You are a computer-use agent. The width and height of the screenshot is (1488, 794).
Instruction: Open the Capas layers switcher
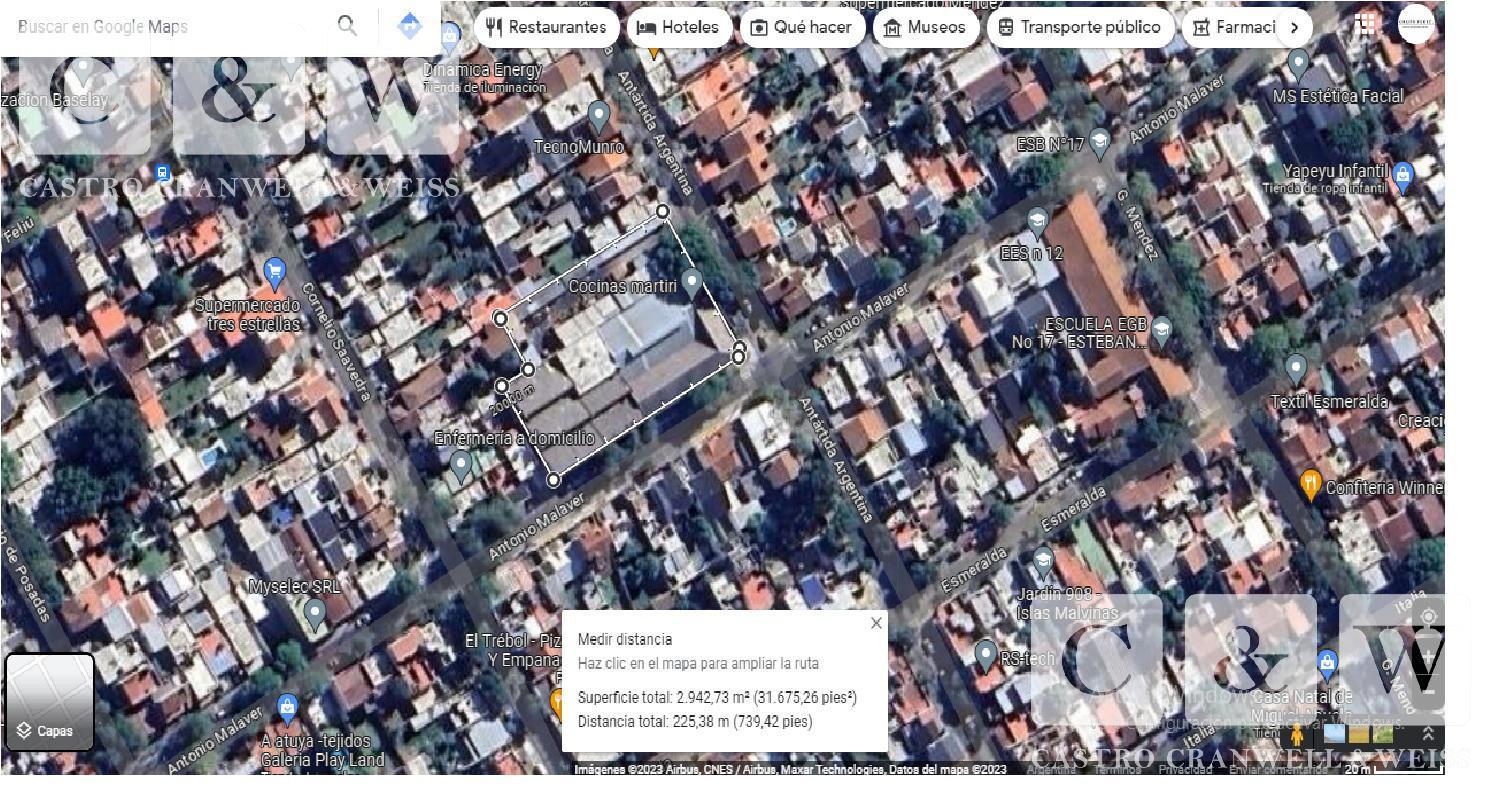[50, 702]
